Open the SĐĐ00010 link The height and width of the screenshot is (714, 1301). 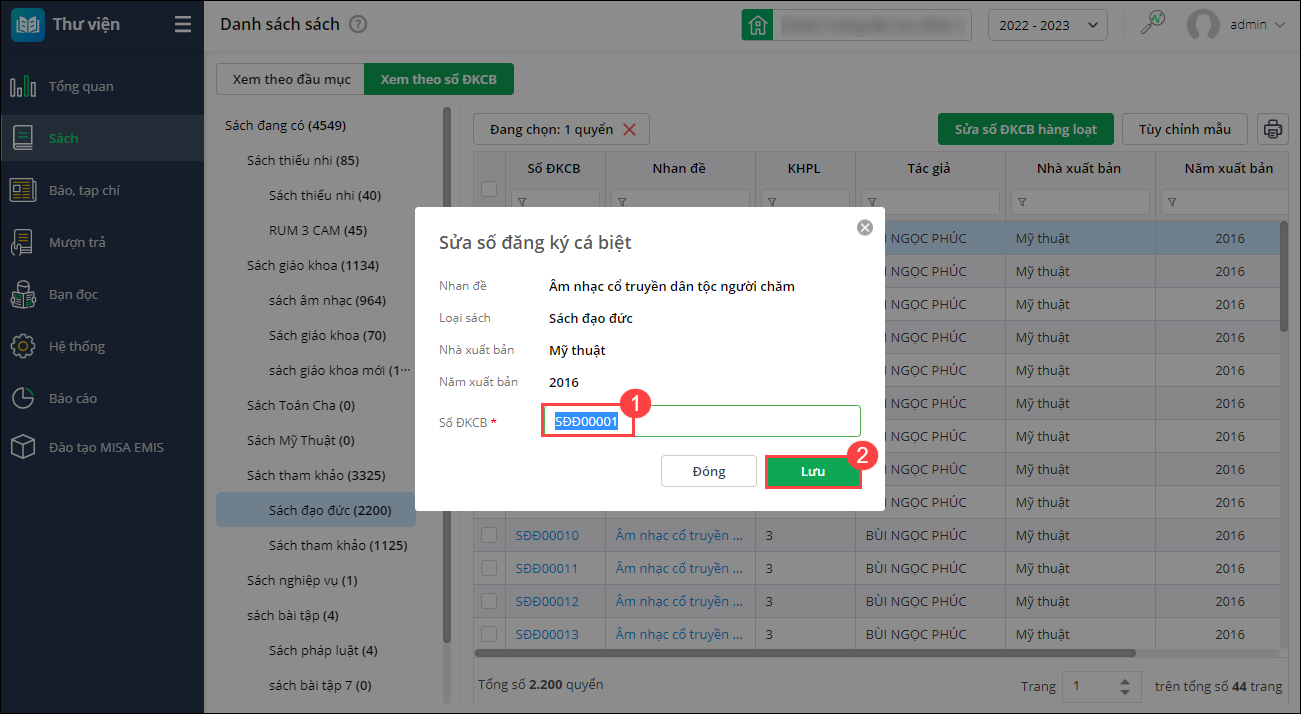tap(547, 535)
